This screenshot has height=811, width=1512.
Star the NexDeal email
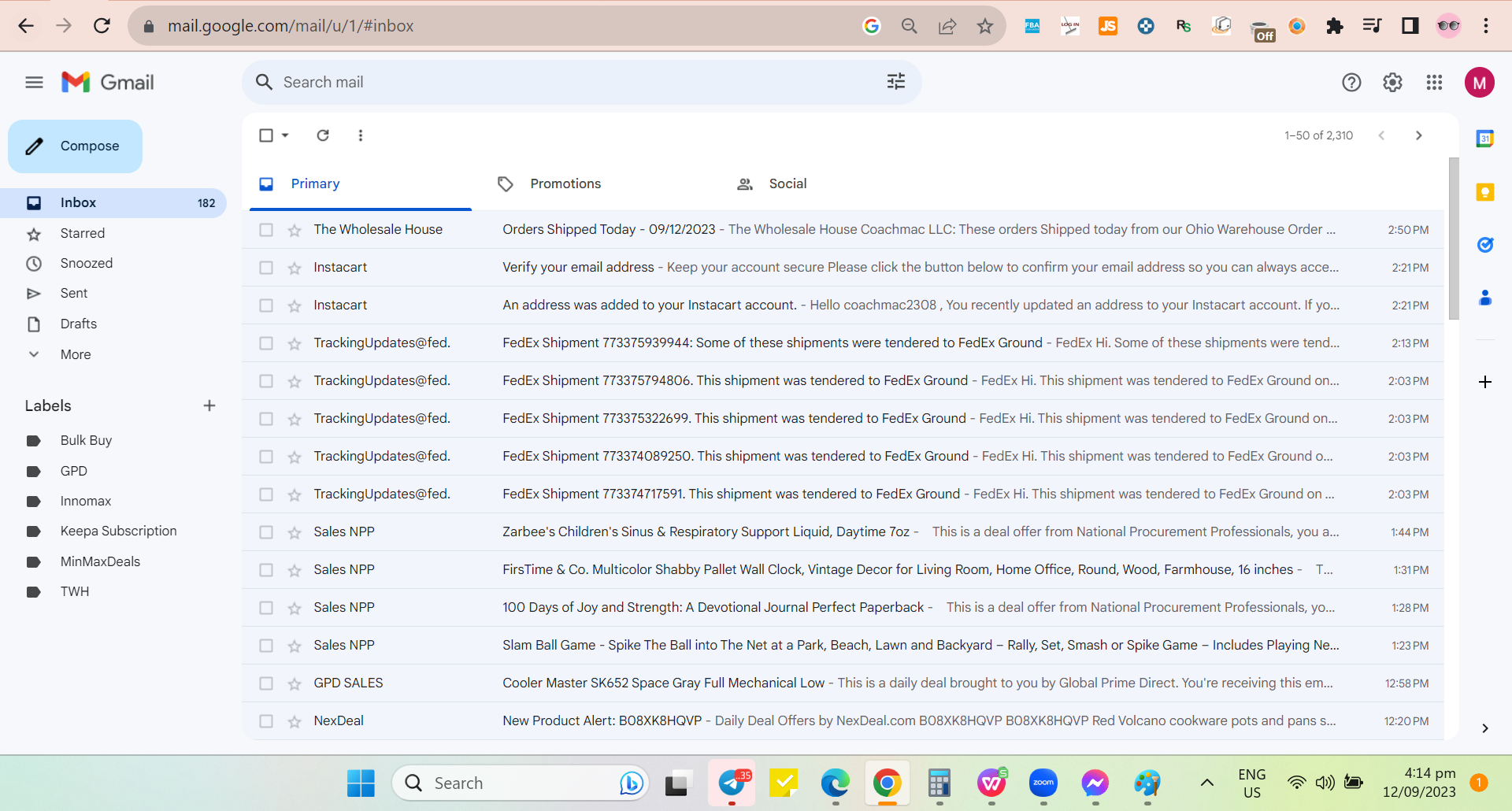point(295,721)
